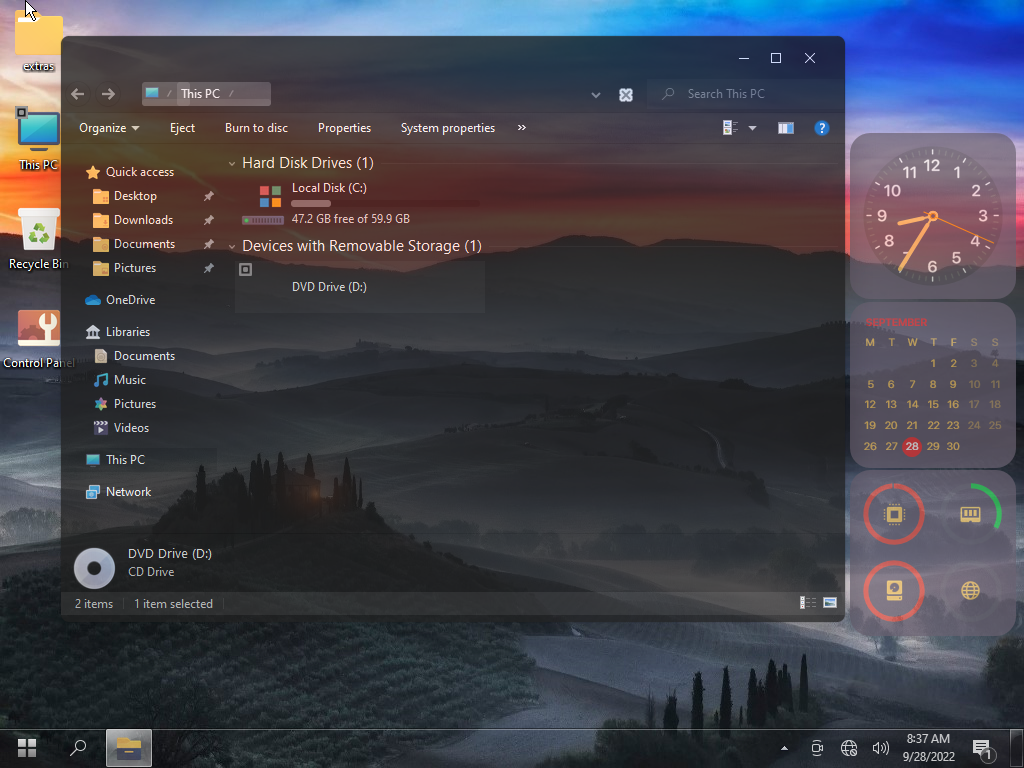Show hidden tray icons arrow

click(784, 748)
